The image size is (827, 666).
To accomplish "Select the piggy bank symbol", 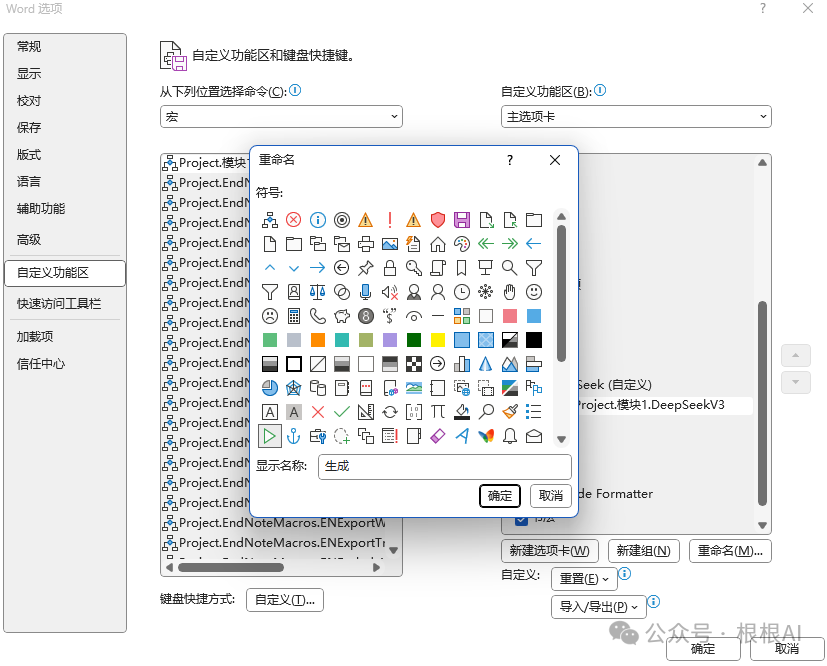I will (x=341, y=315).
